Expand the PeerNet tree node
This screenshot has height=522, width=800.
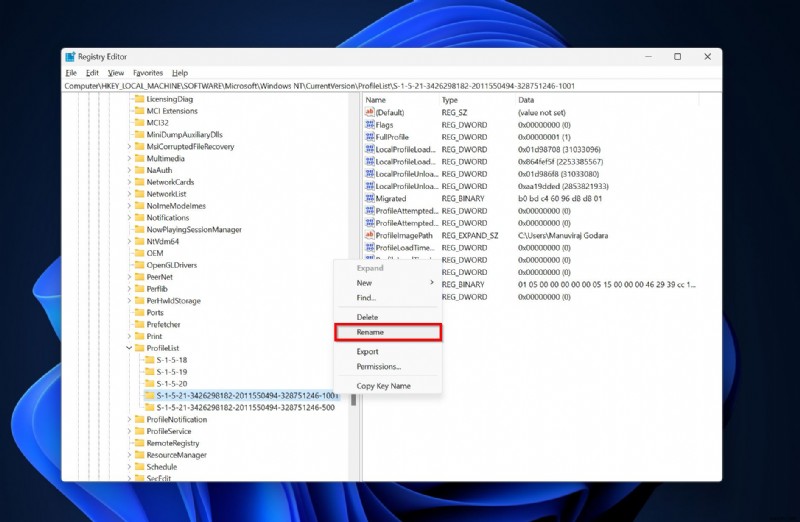tap(129, 277)
